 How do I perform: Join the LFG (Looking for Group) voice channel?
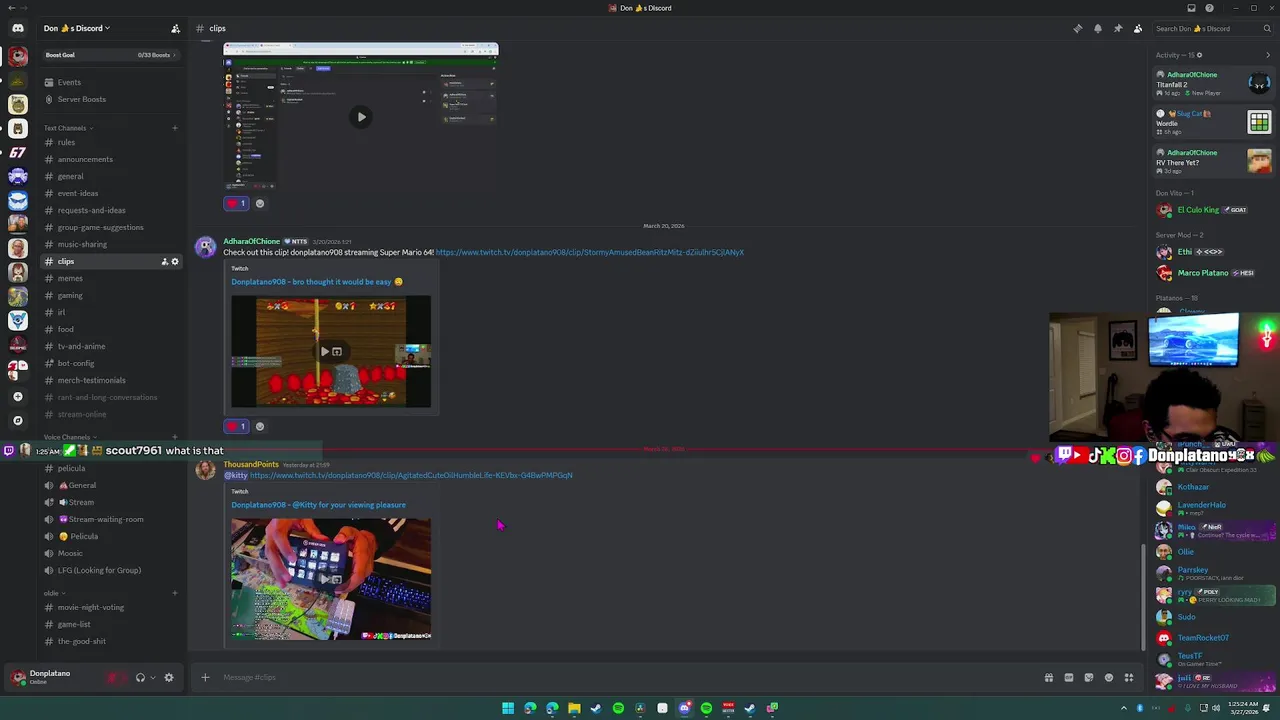click(99, 570)
